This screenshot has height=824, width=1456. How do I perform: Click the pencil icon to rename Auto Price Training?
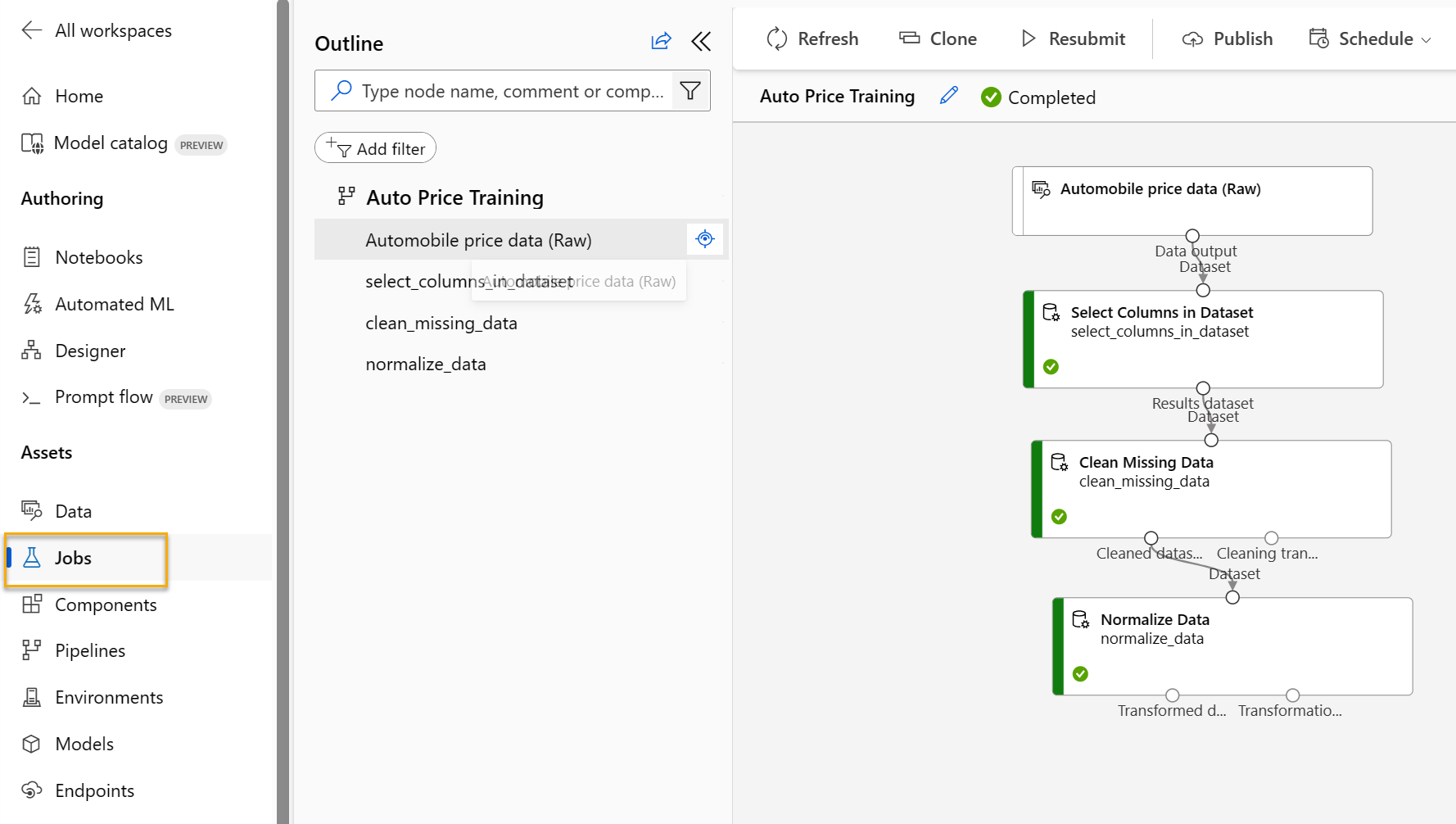pos(948,96)
